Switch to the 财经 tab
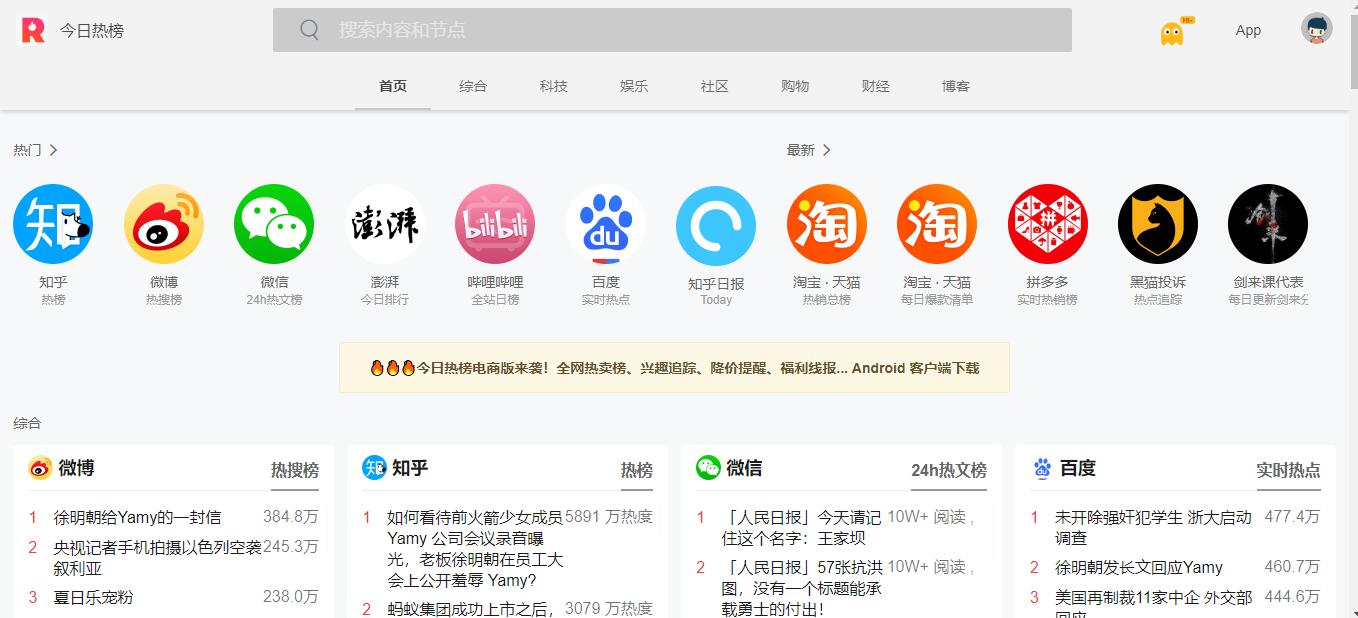 pos(876,86)
